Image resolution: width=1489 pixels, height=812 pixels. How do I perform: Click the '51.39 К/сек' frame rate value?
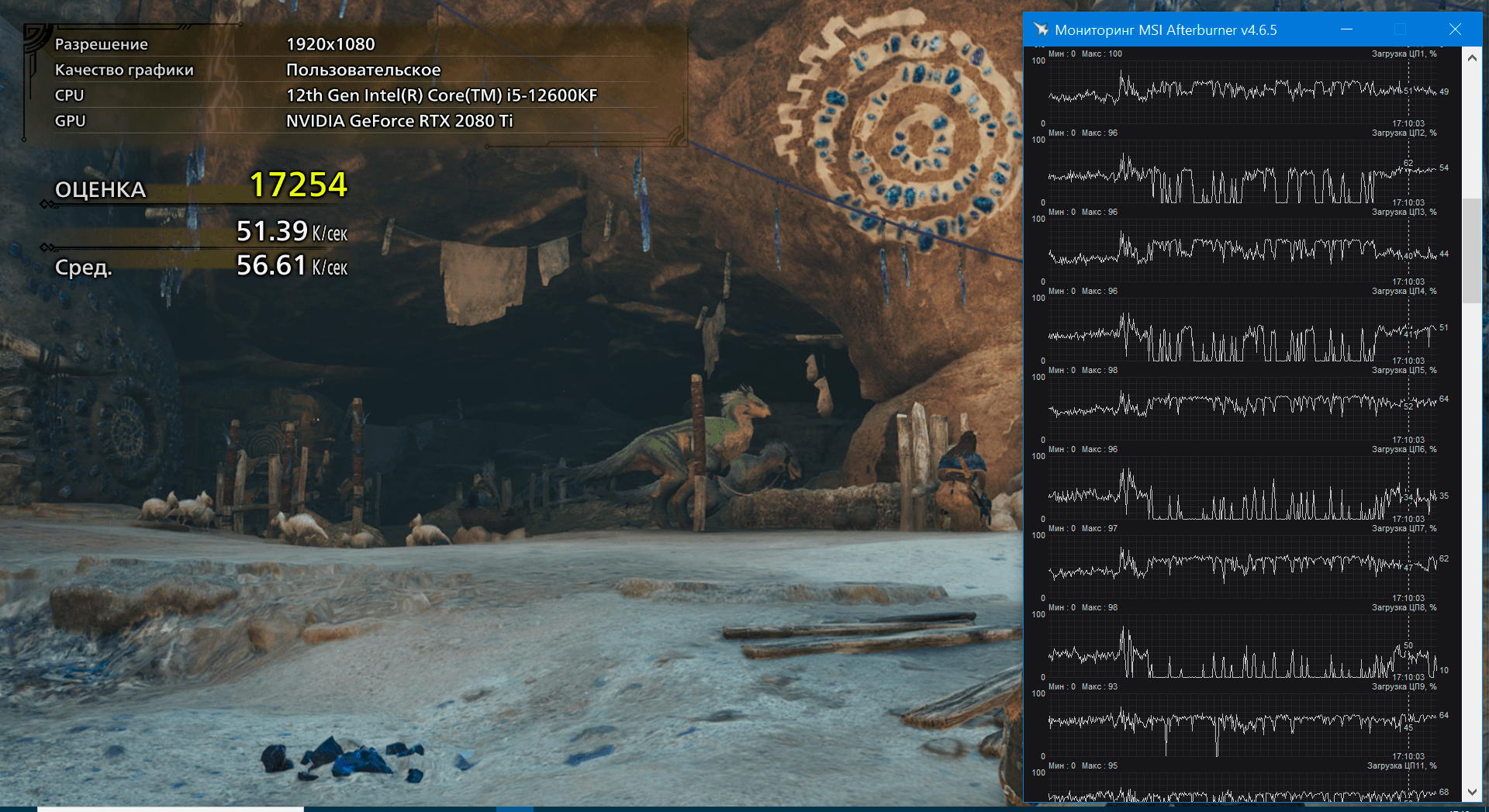(x=292, y=231)
